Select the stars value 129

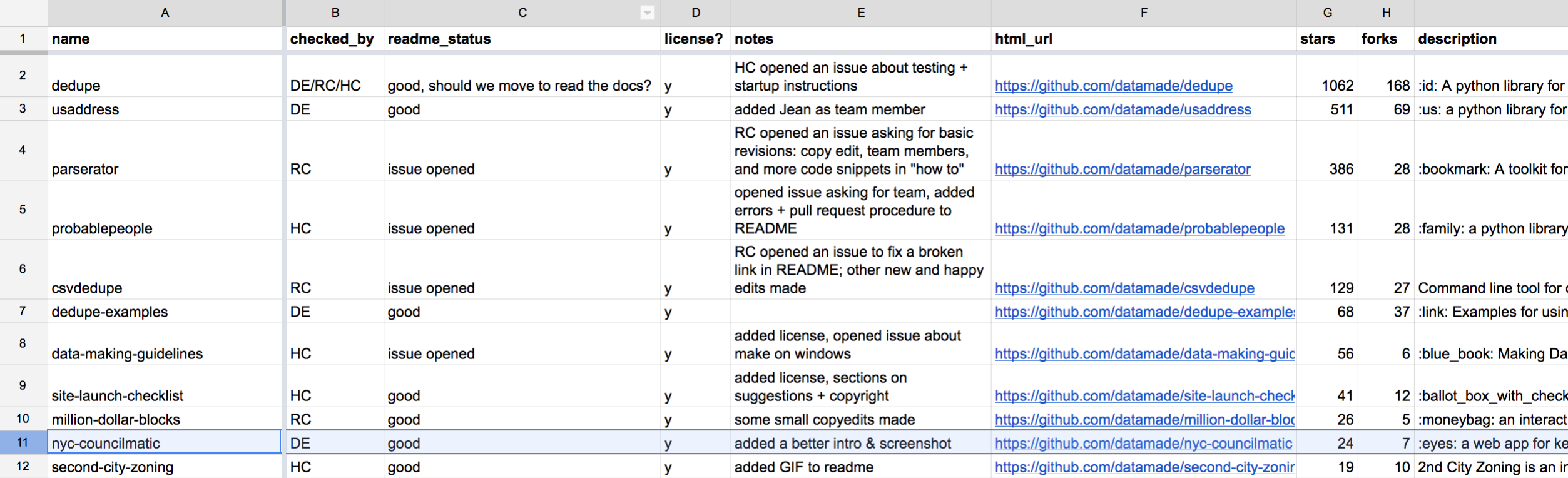click(1327, 269)
